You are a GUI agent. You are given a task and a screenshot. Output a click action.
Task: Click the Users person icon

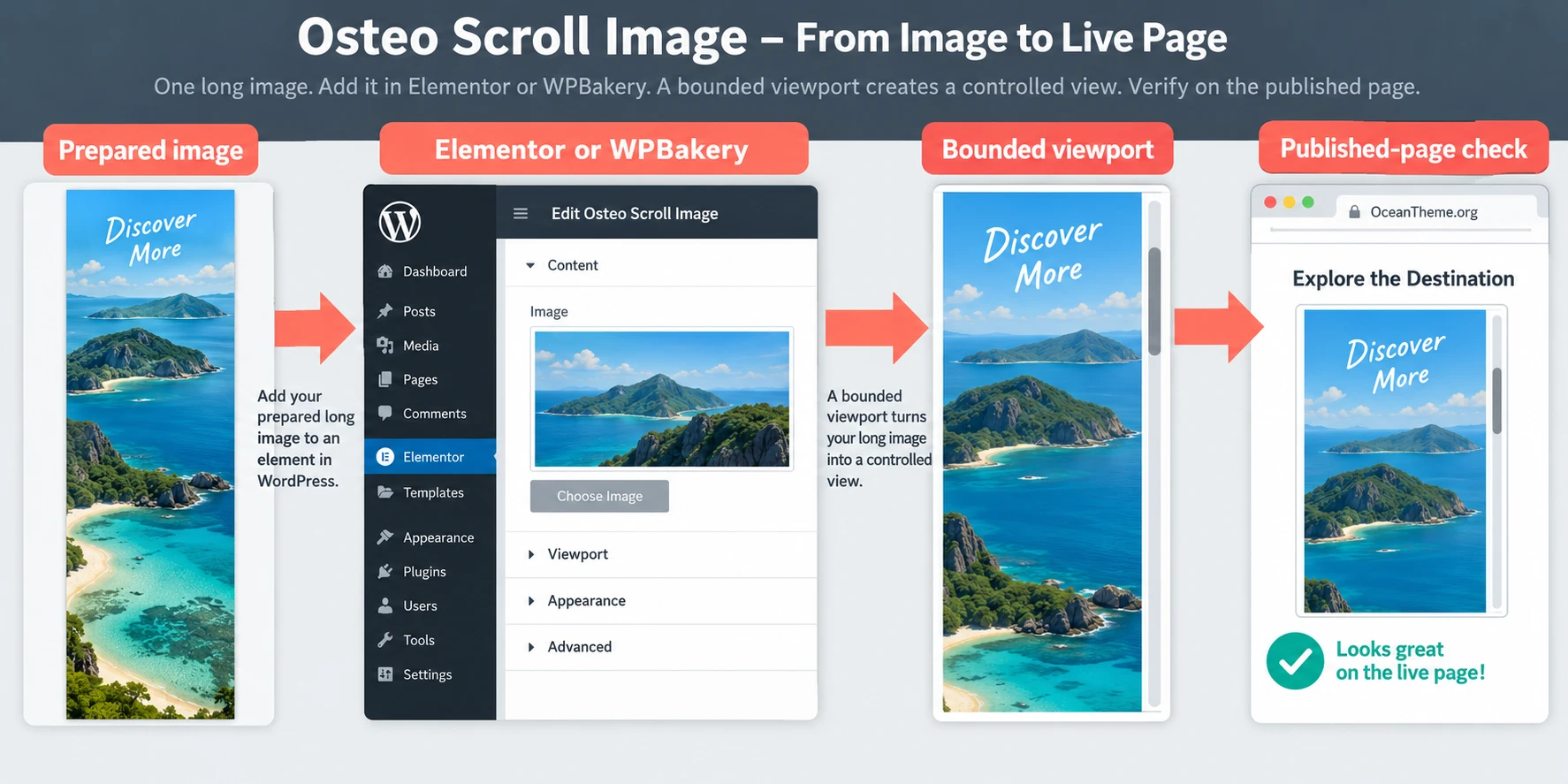pyautogui.click(x=385, y=605)
